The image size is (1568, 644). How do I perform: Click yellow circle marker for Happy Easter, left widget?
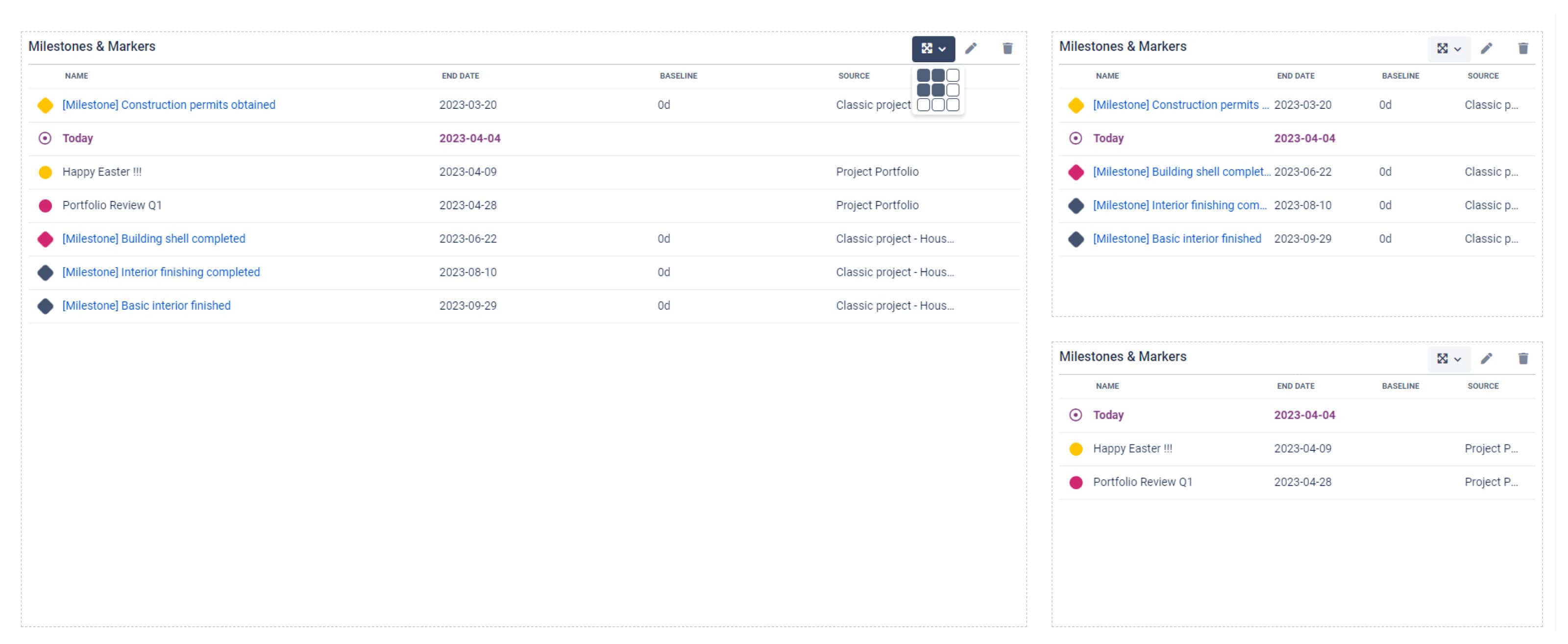pos(45,172)
